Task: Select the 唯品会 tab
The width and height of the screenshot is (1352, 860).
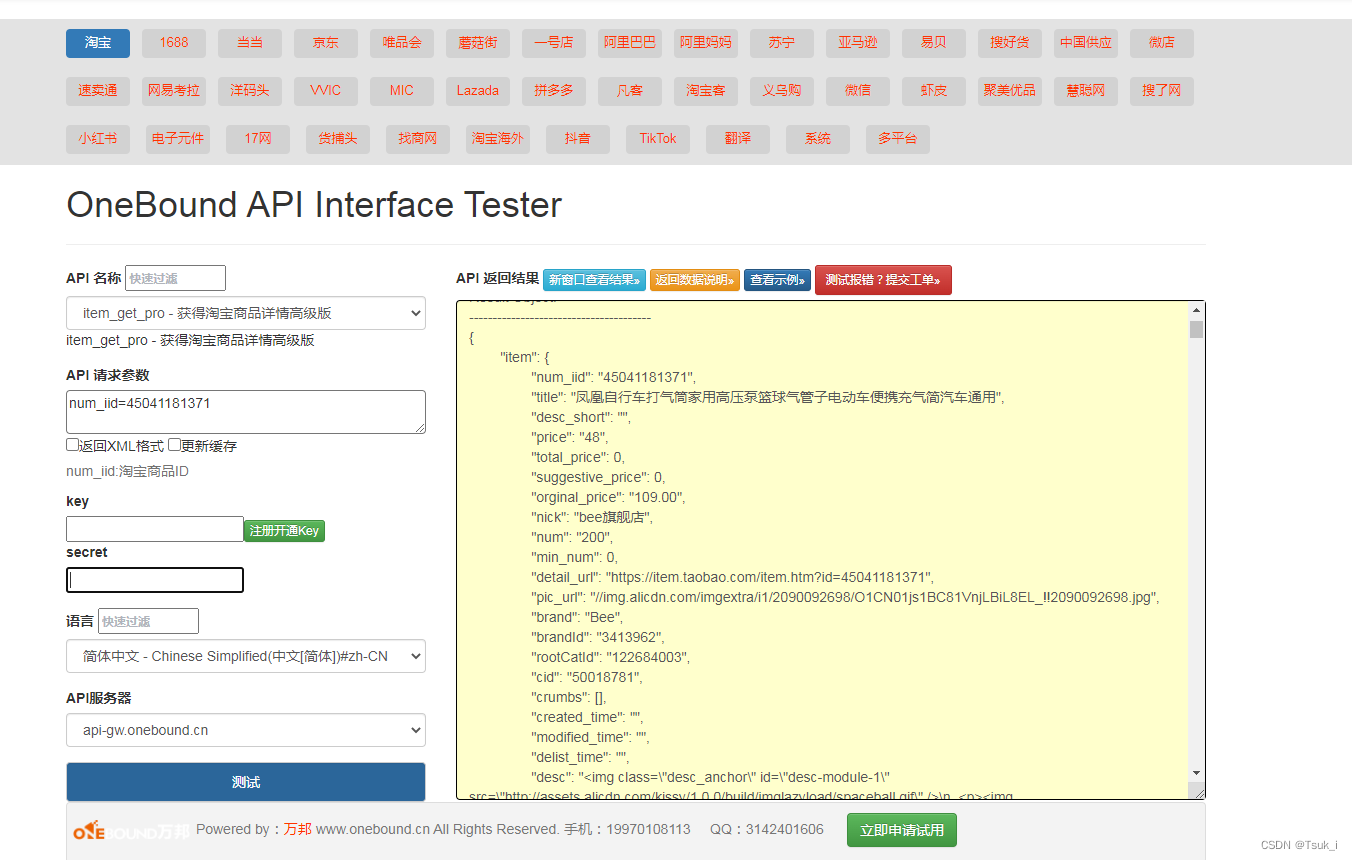Action: click(x=402, y=43)
